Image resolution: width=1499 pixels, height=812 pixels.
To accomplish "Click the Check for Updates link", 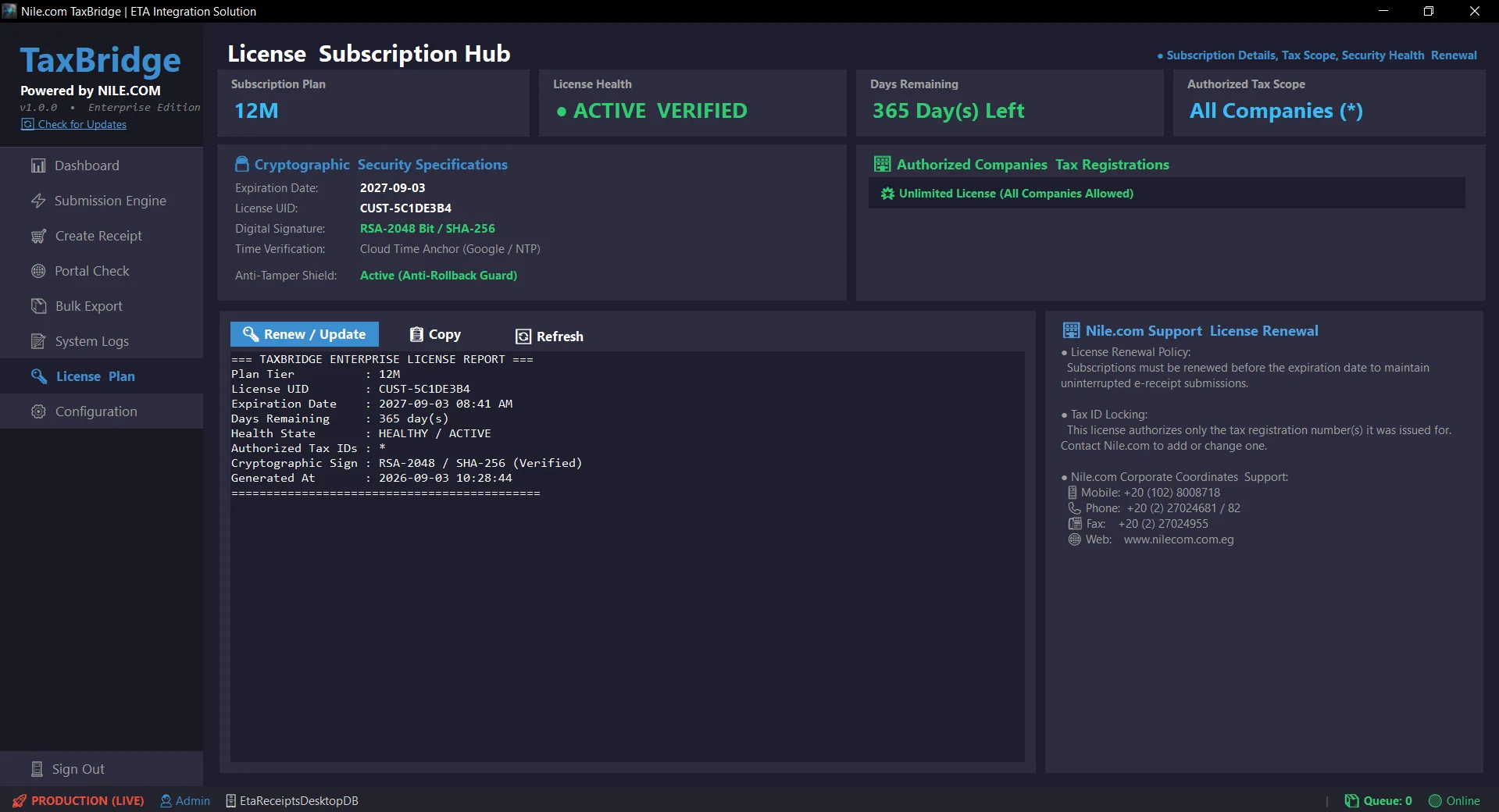I will [x=82, y=124].
